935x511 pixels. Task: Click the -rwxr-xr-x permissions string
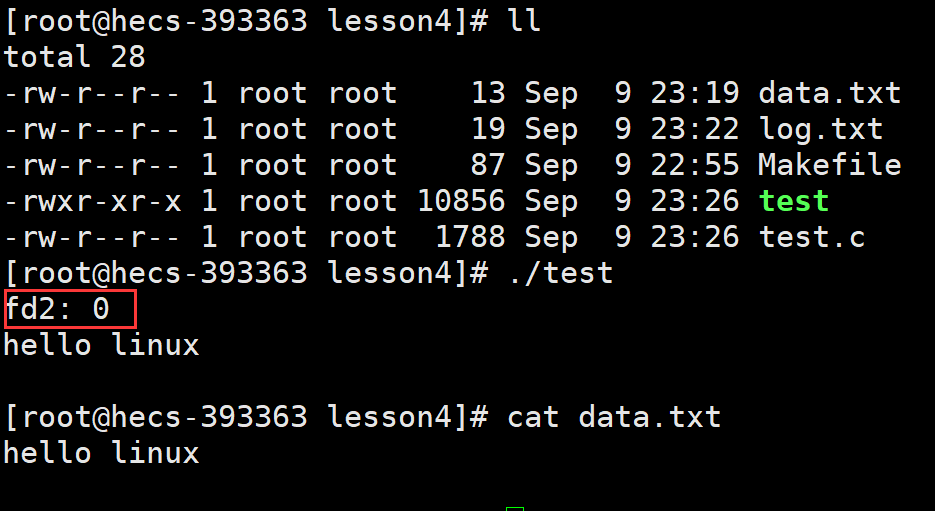[x=92, y=202]
